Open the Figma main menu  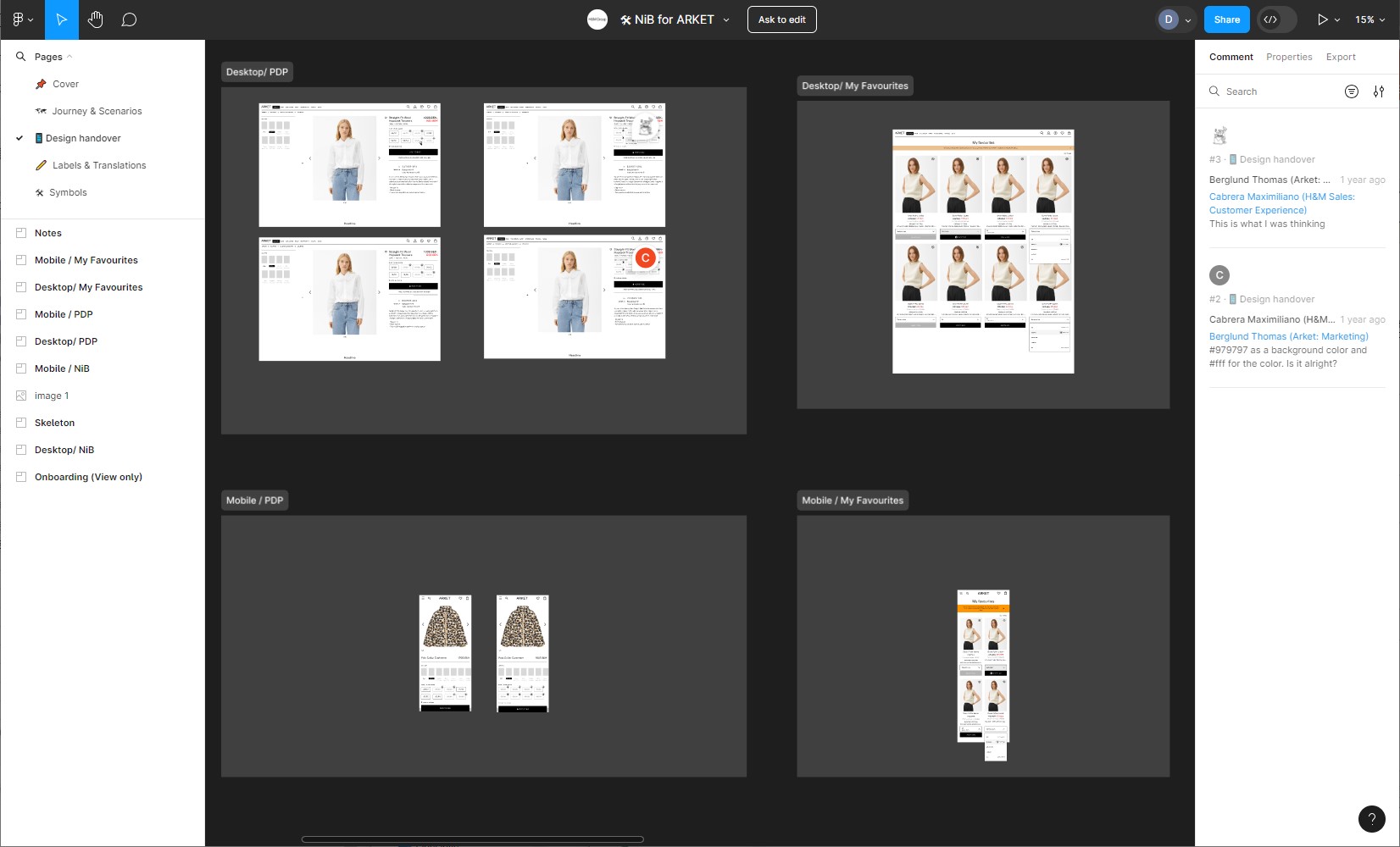(22, 19)
